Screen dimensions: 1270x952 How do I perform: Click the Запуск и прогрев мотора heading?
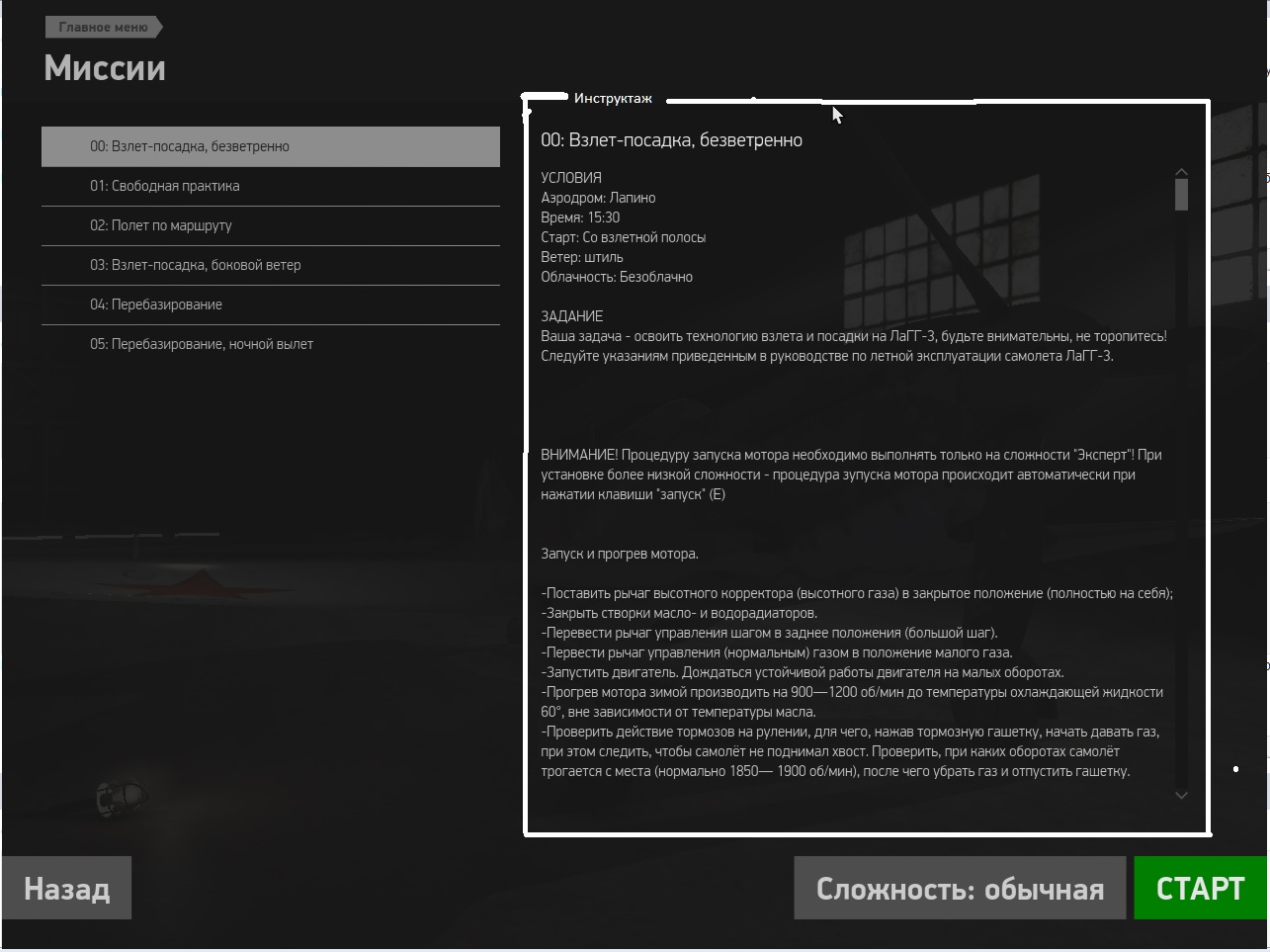tap(620, 554)
